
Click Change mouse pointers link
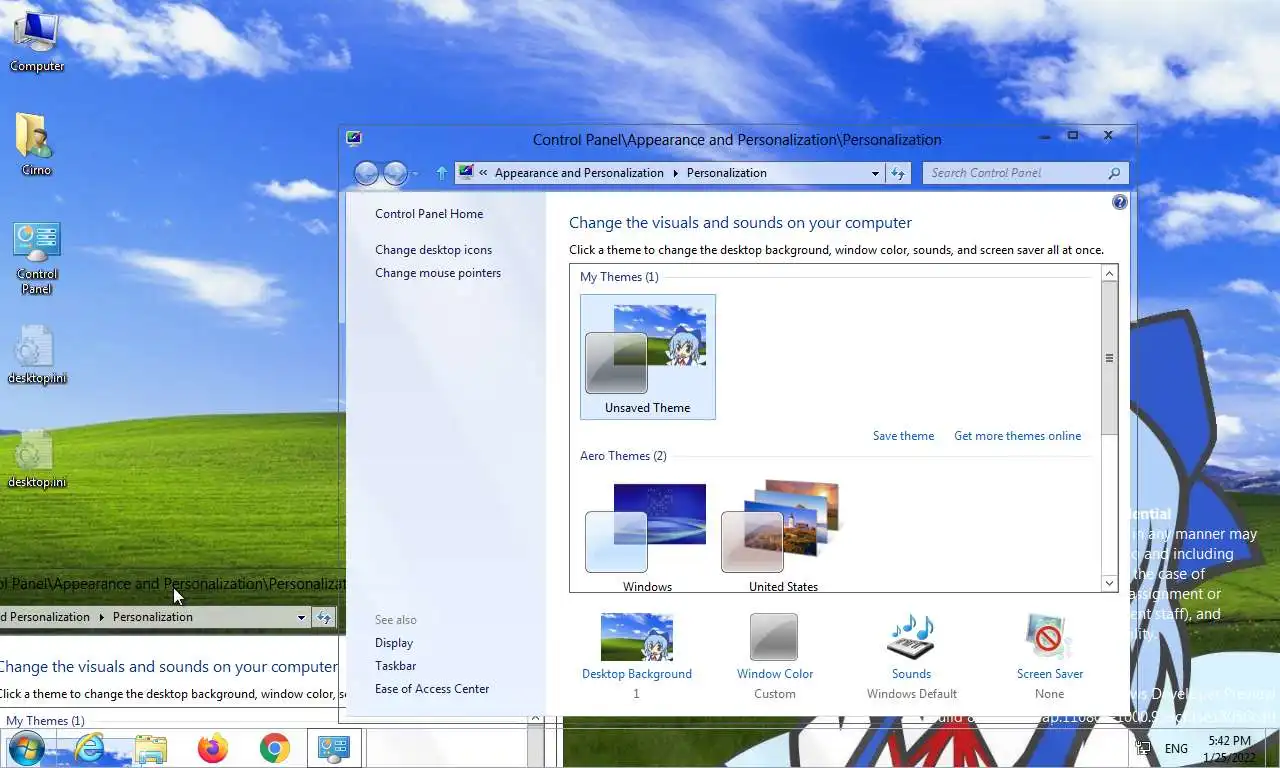point(438,273)
